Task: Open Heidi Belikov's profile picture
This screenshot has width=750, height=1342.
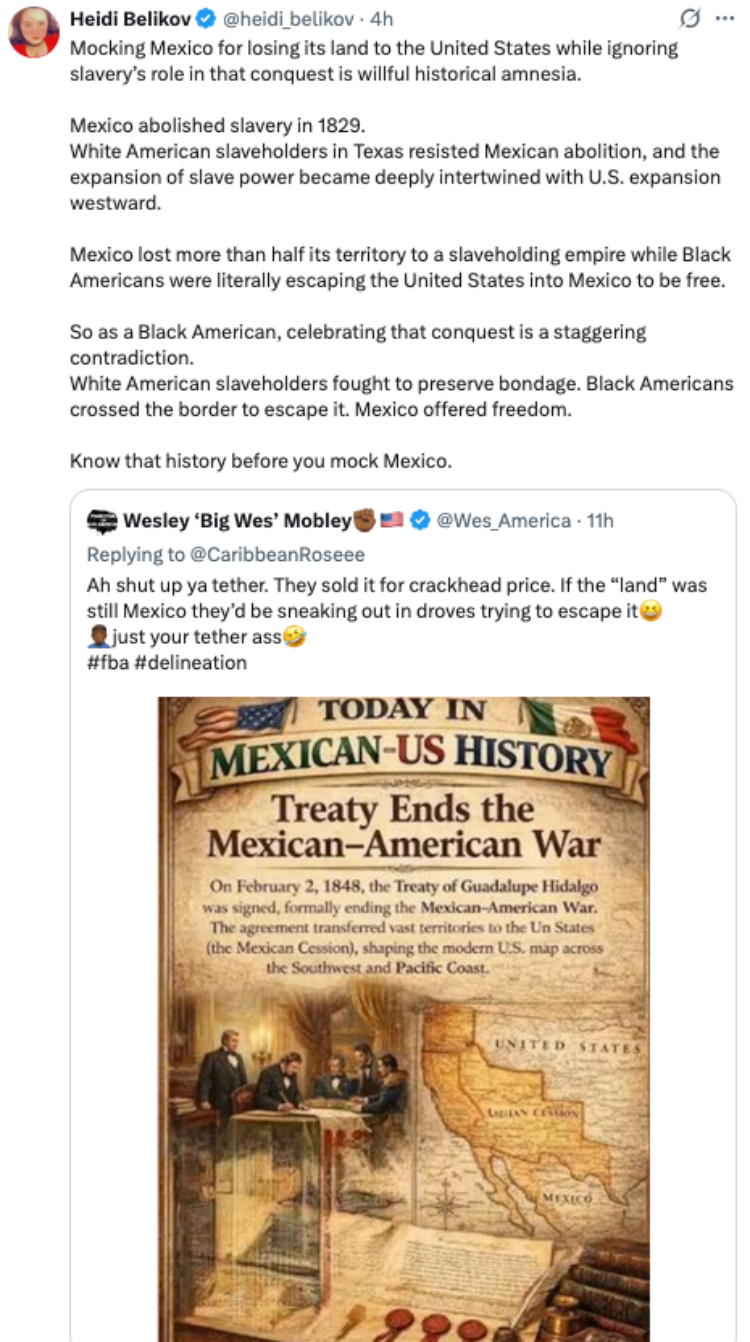Action: 34,32
